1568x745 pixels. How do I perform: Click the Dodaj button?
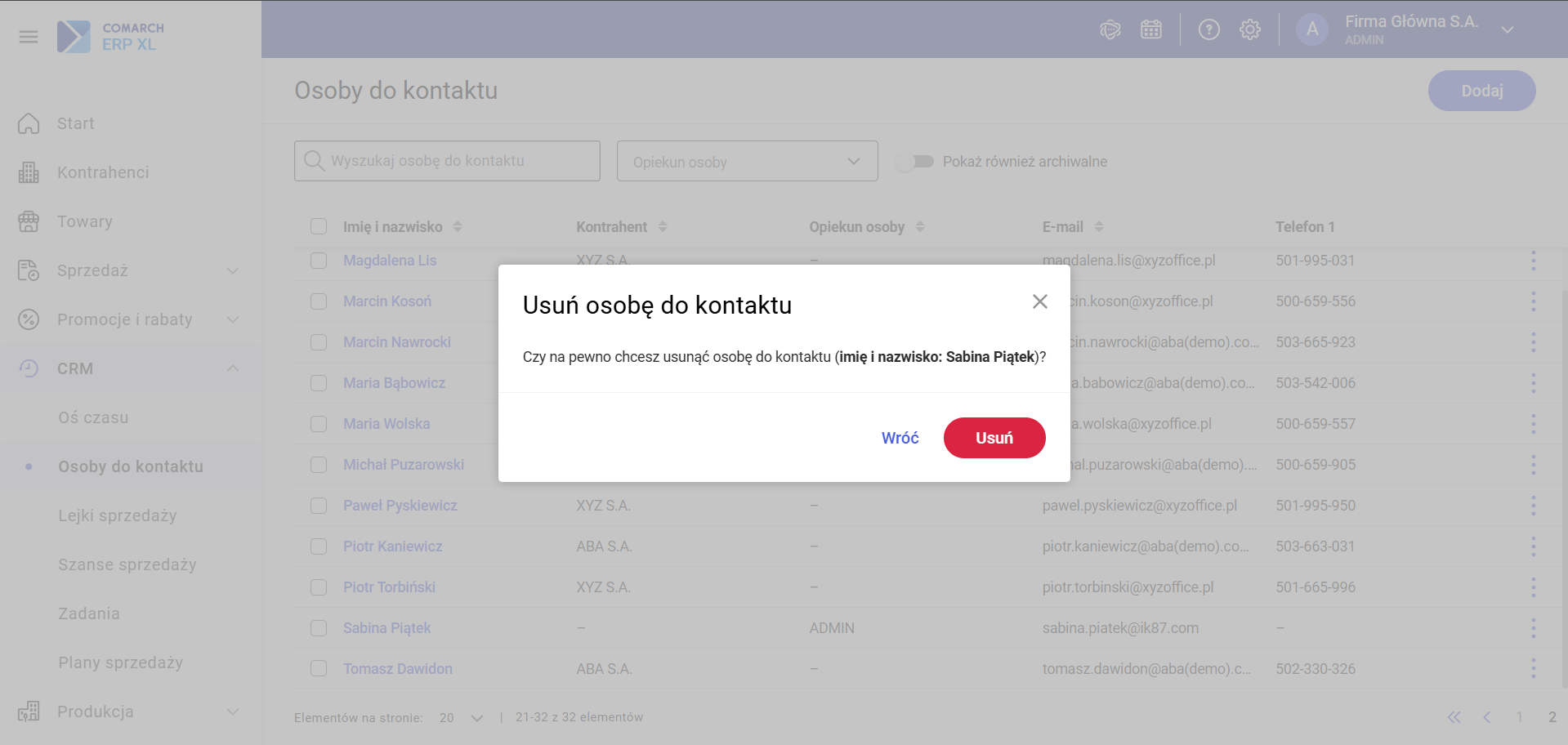click(1481, 91)
